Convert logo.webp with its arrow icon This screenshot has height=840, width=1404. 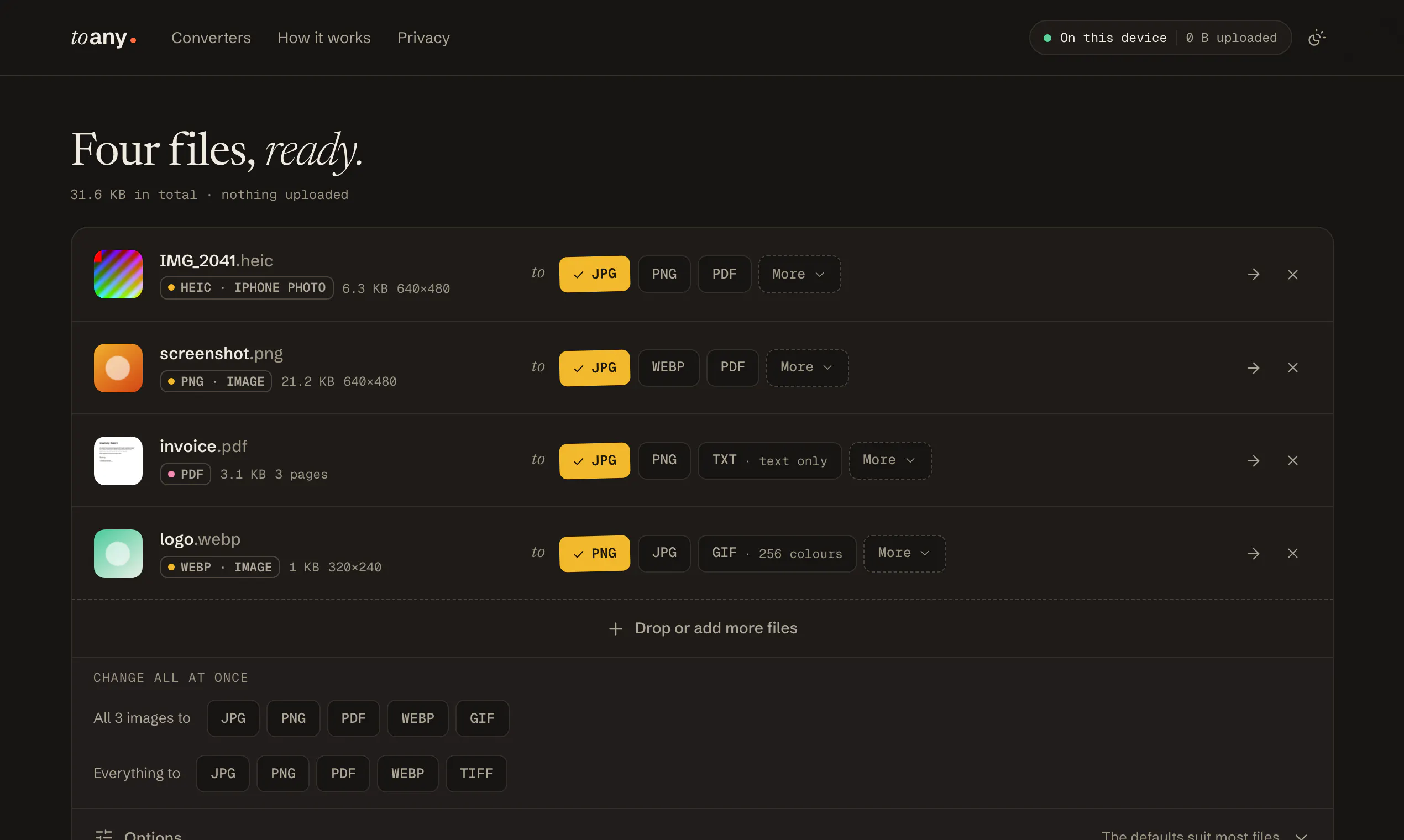coord(1254,554)
